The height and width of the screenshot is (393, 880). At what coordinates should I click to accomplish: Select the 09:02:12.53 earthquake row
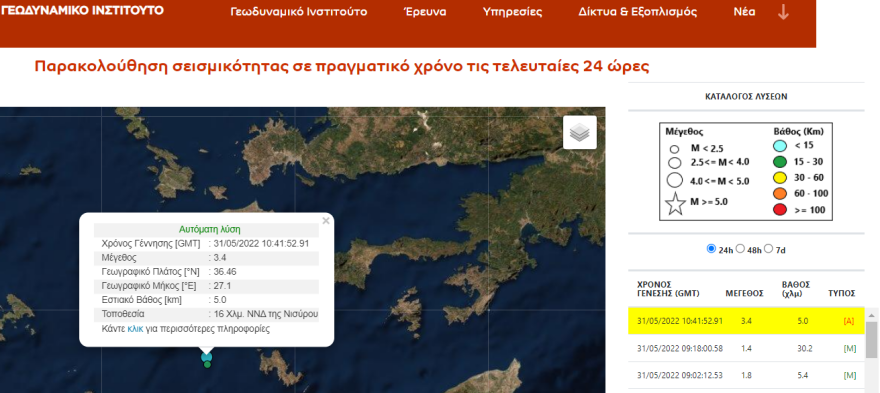point(746,375)
